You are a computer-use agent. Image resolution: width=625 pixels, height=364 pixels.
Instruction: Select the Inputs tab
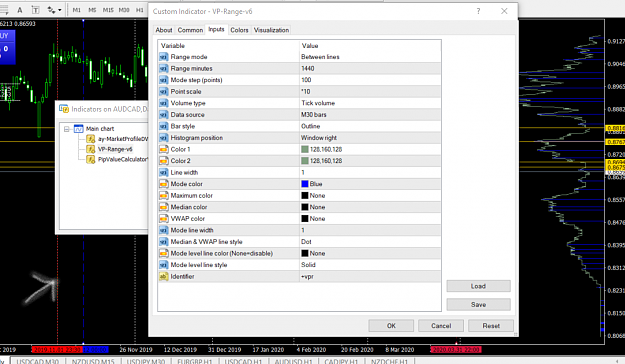point(216,29)
